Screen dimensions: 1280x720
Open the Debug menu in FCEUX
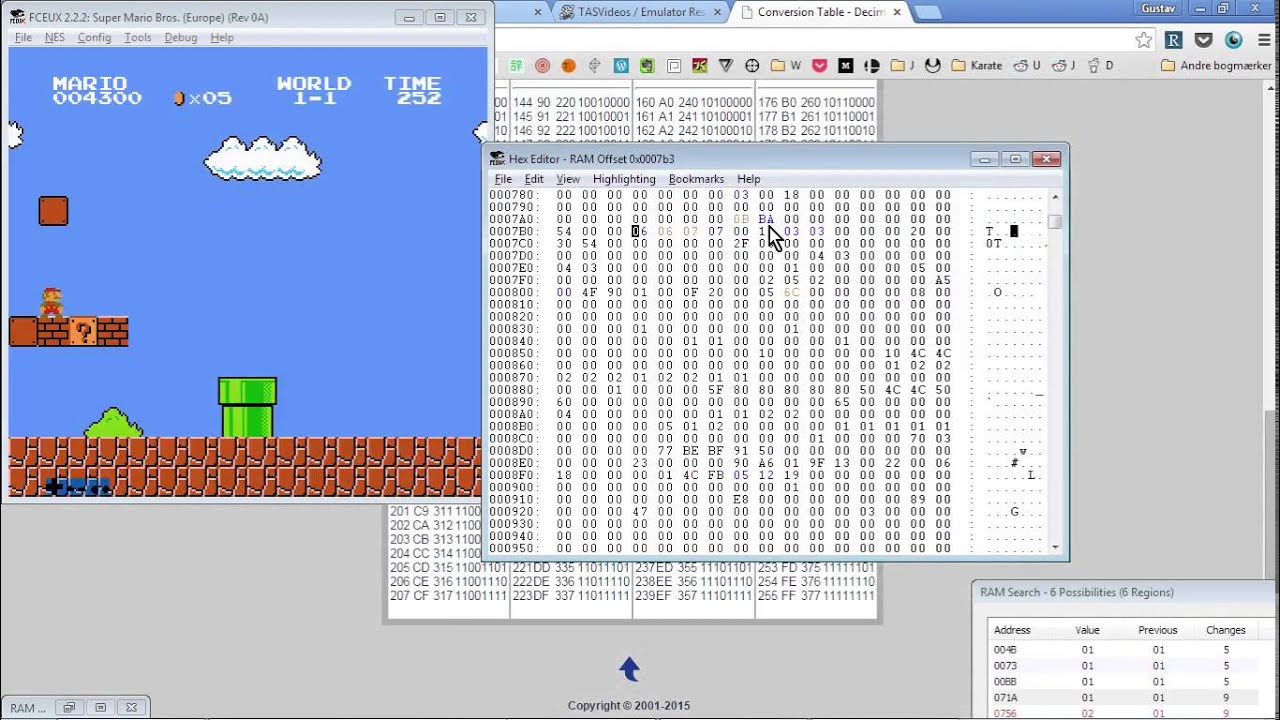(x=181, y=37)
